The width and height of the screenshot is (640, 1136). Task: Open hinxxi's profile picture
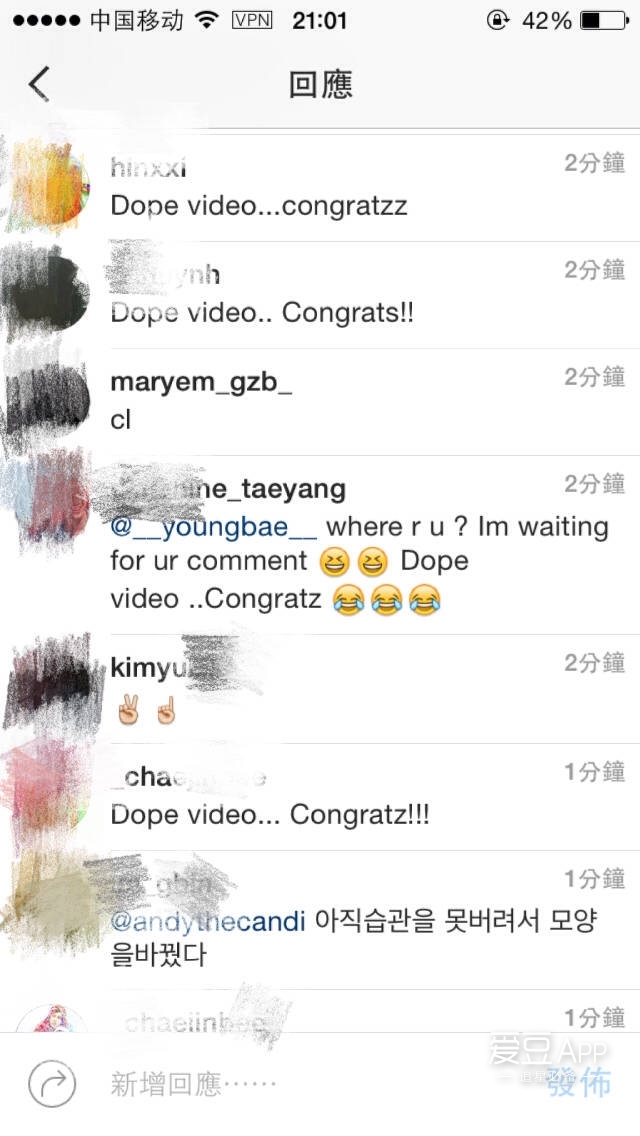pos(49,185)
